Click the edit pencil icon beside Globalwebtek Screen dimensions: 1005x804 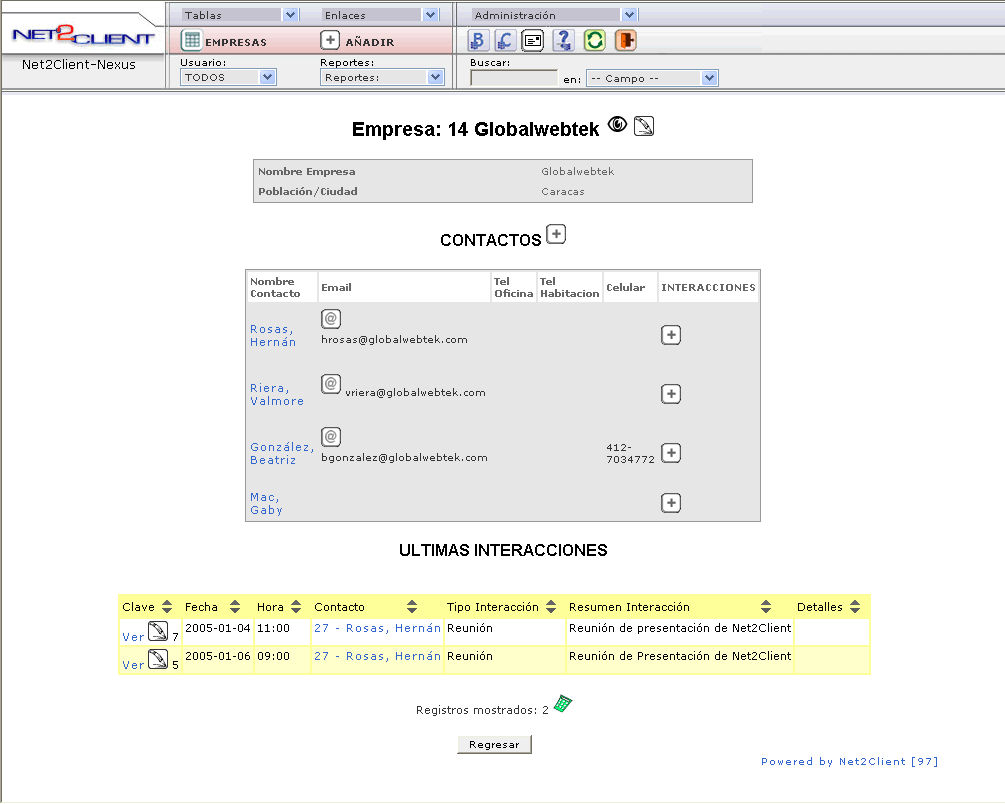pos(644,127)
